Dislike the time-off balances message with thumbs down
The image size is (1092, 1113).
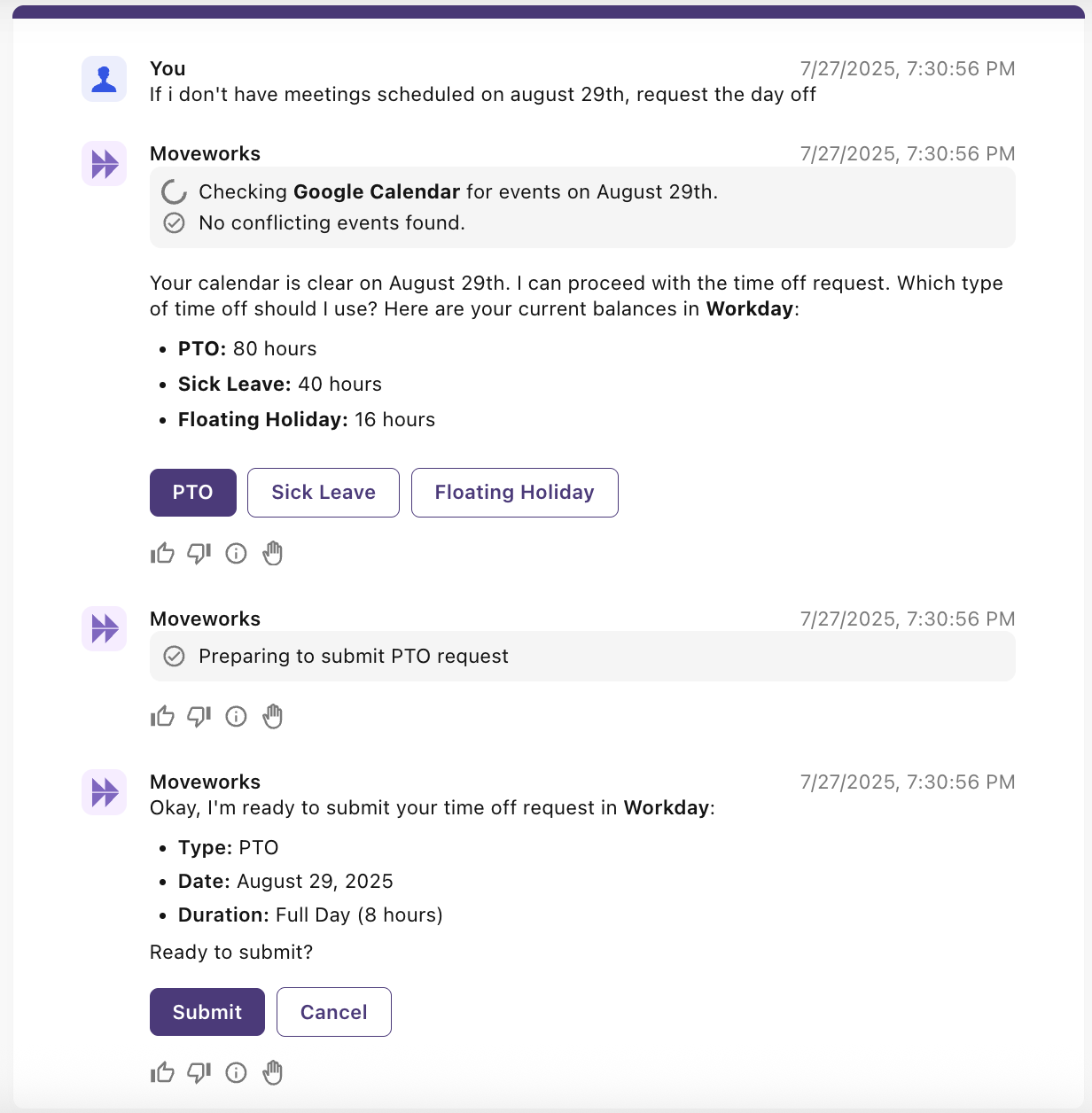point(199,554)
